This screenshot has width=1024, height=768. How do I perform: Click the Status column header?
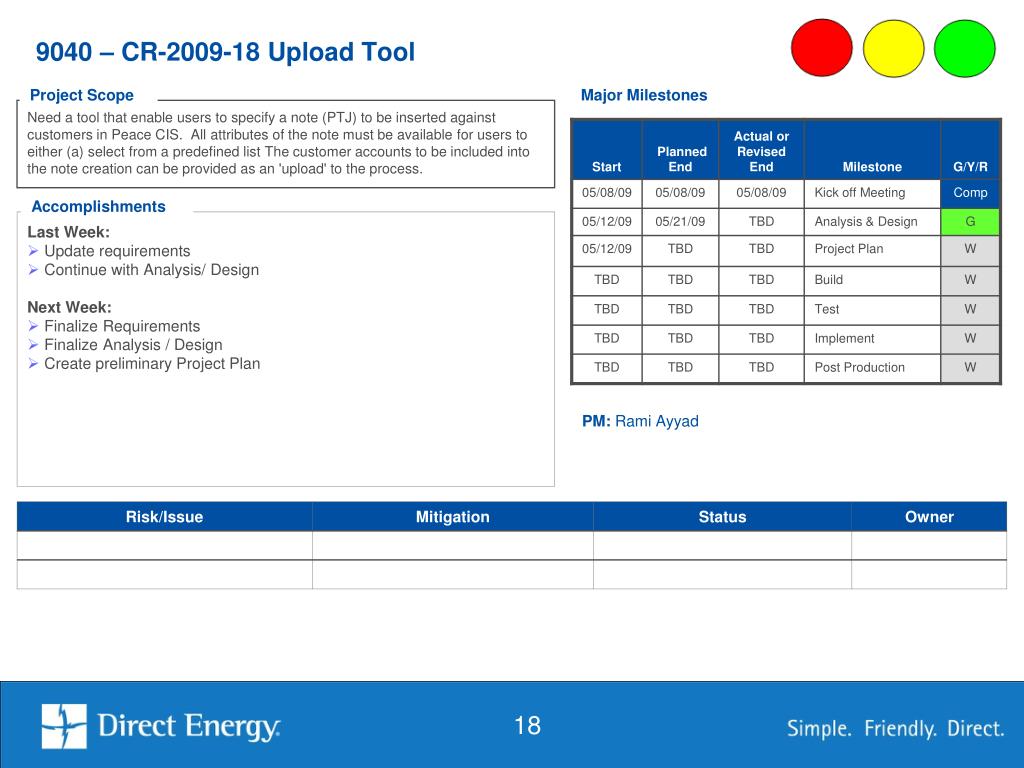722,517
